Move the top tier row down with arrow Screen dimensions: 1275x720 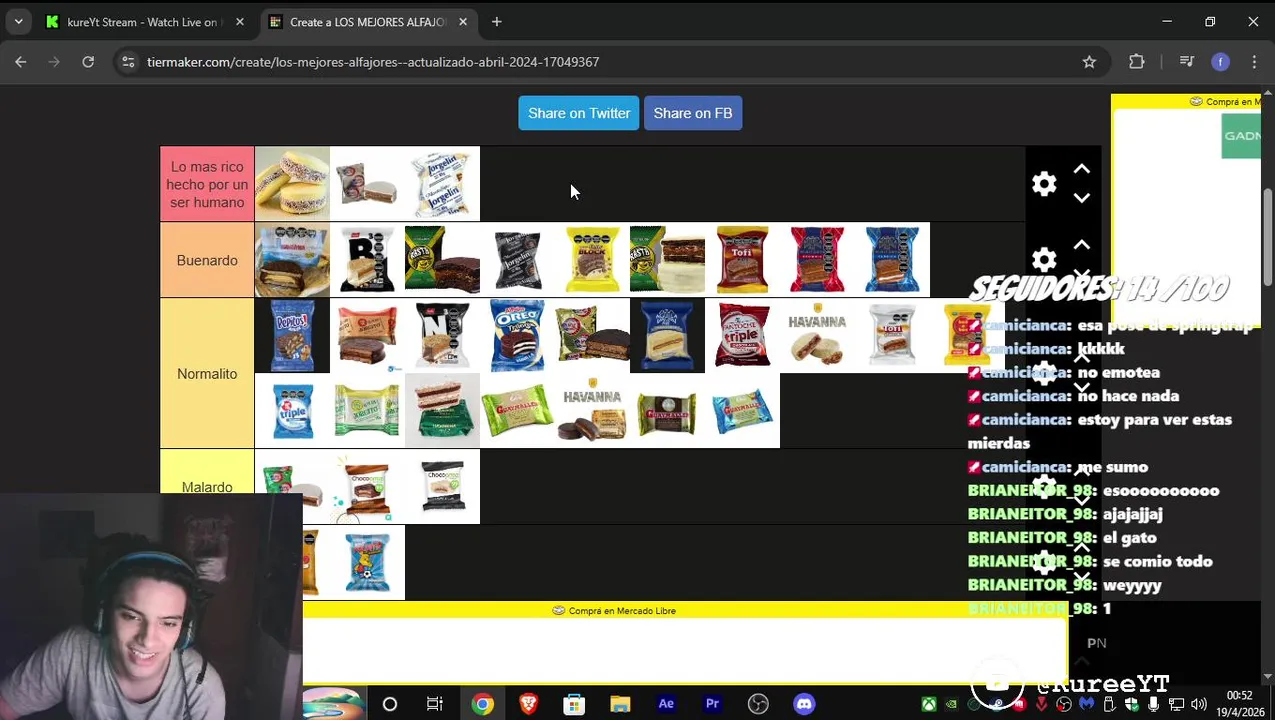1081,198
